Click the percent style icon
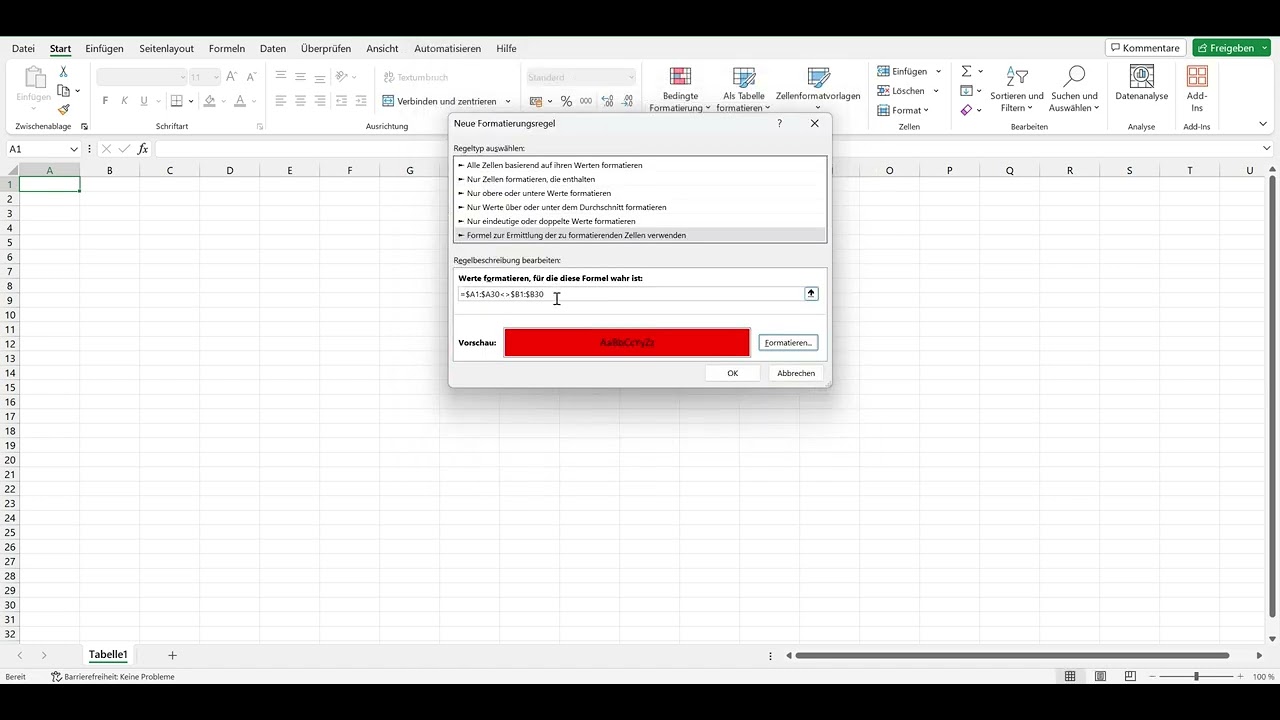The image size is (1280, 720). click(x=566, y=101)
